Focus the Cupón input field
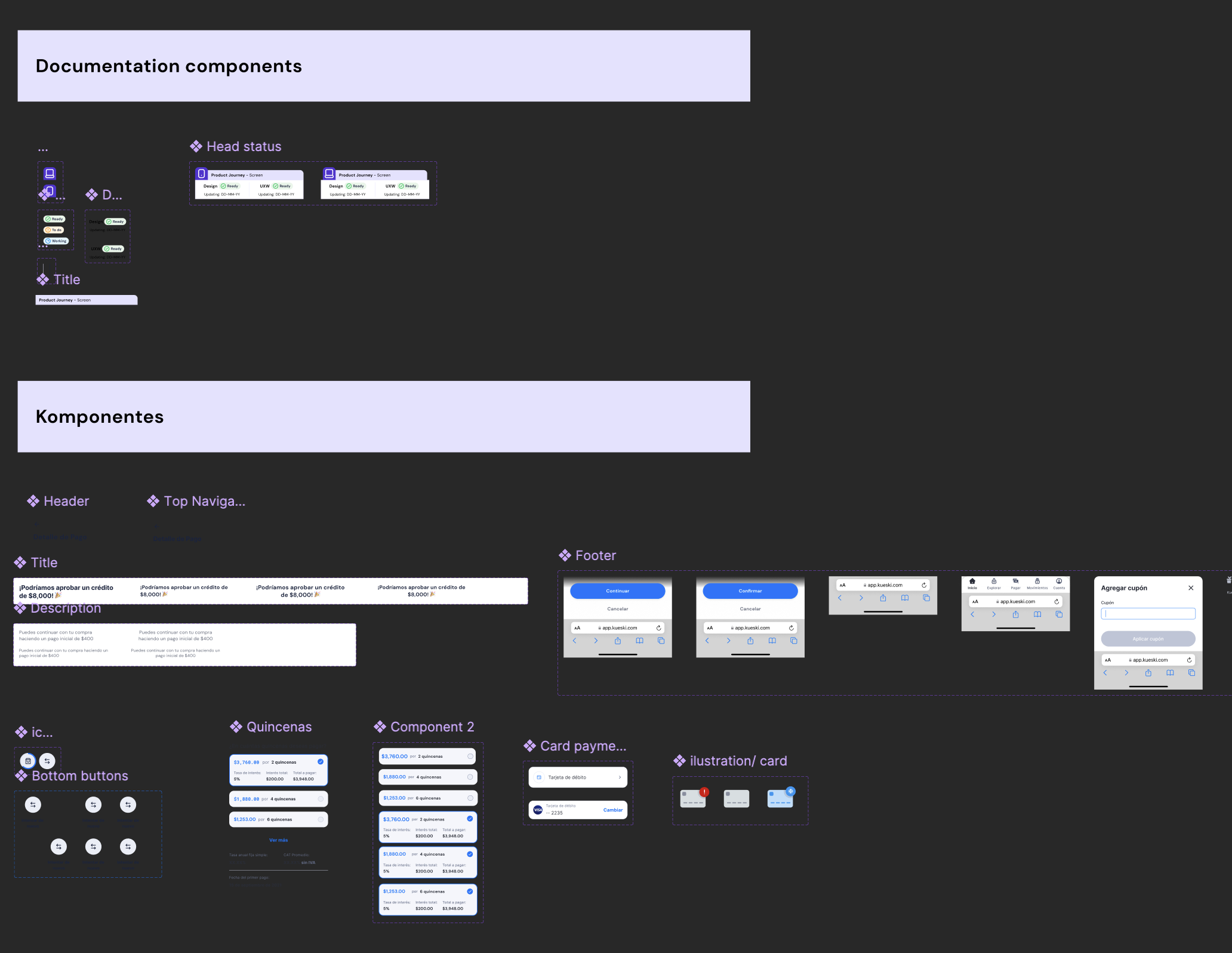This screenshot has width=1232, height=953. pyautogui.click(x=1148, y=614)
